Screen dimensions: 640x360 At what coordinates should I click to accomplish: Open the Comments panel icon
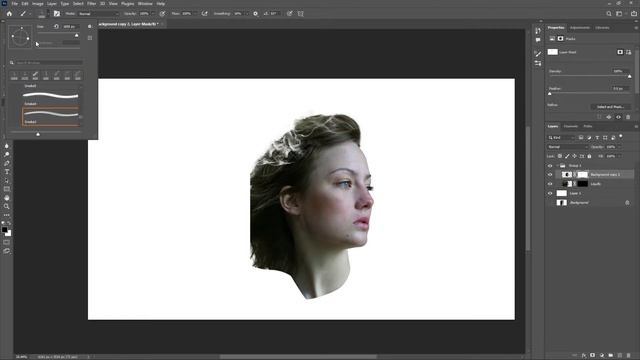[x=538, y=40]
